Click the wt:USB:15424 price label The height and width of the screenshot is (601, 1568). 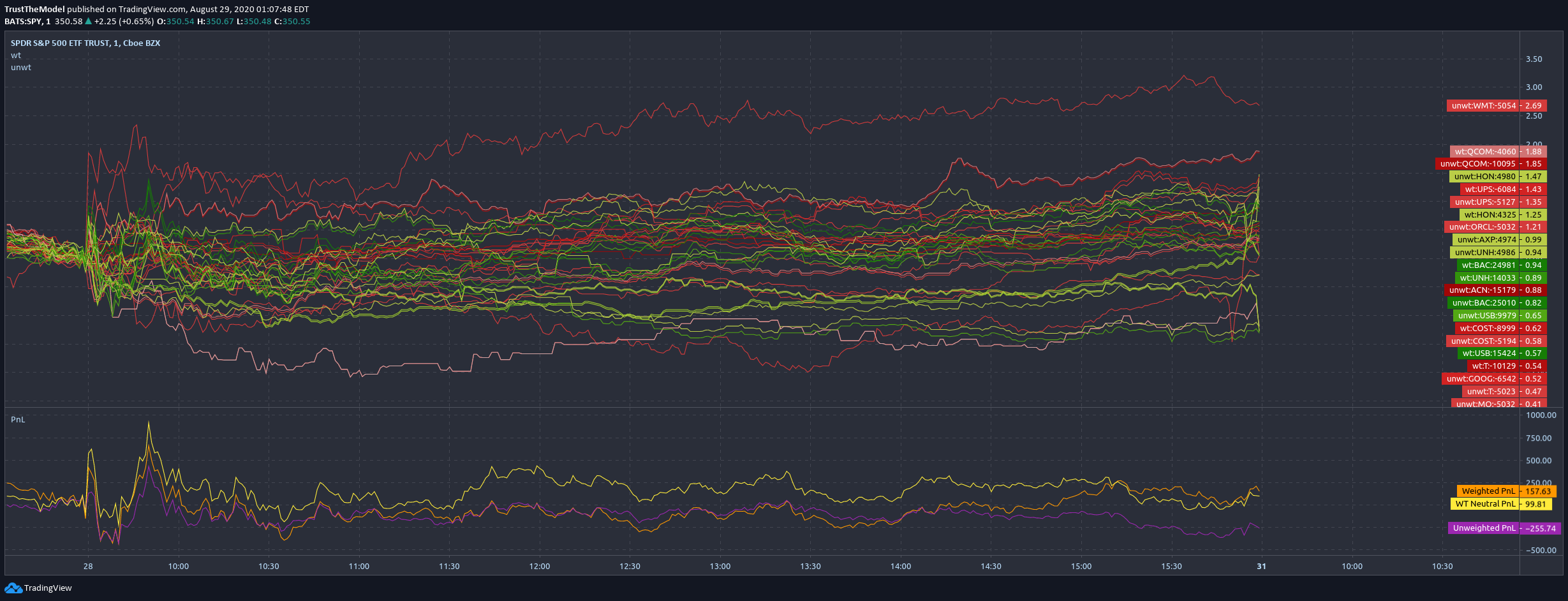pyautogui.click(x=1502, y=353)
